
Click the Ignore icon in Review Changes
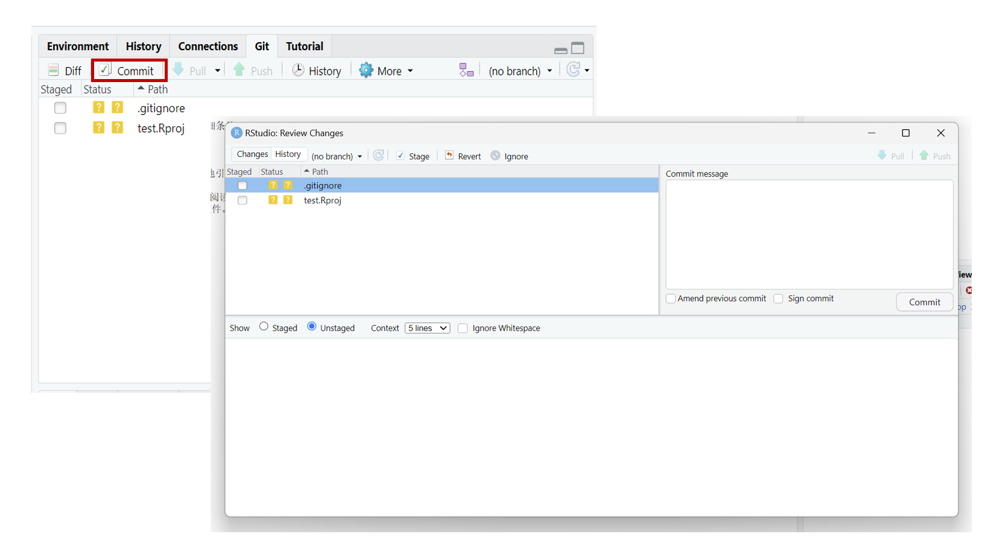click(x=495, y=156)
